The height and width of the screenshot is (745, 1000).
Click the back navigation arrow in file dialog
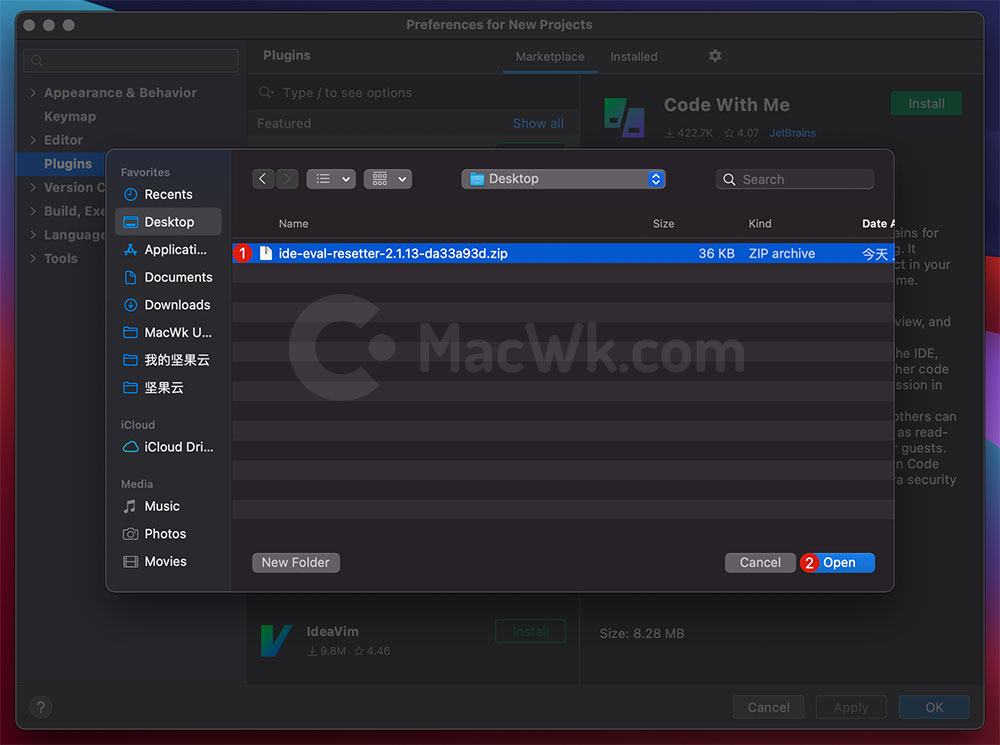pyautogui.click(x=263, y=179)
